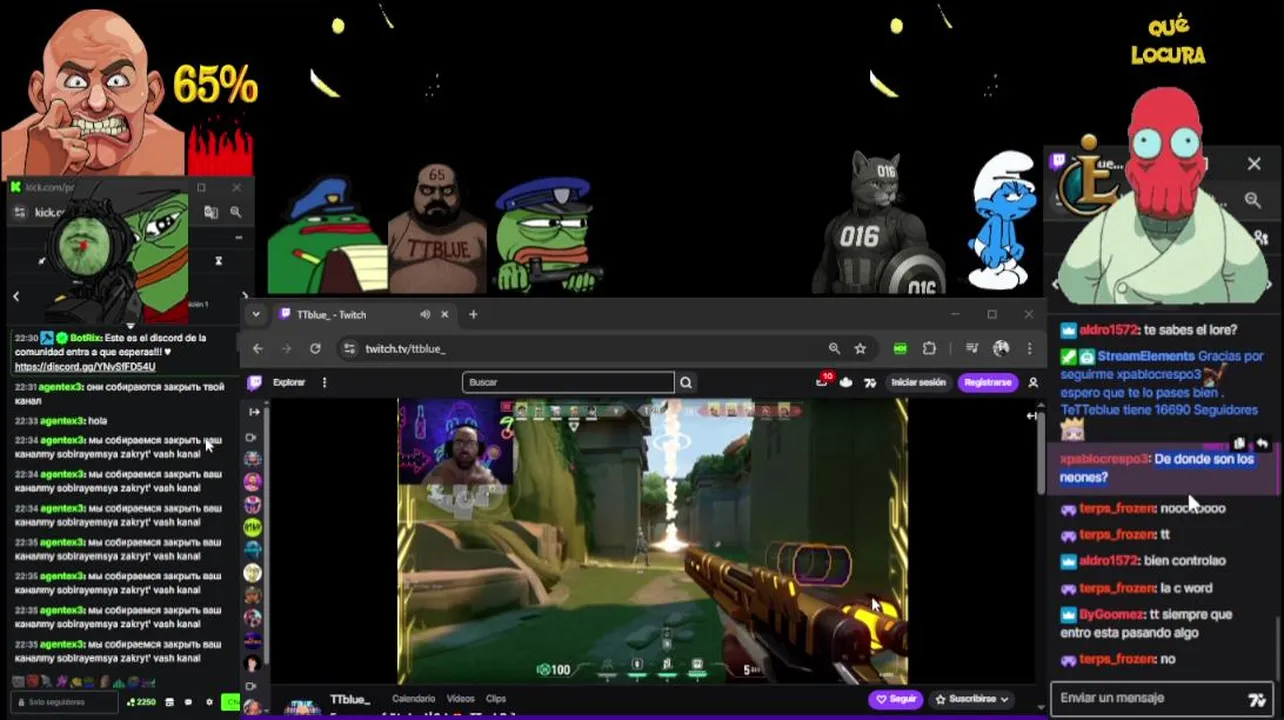Click the Kick logo favicon in Kick window

click(x=16, y=187)
